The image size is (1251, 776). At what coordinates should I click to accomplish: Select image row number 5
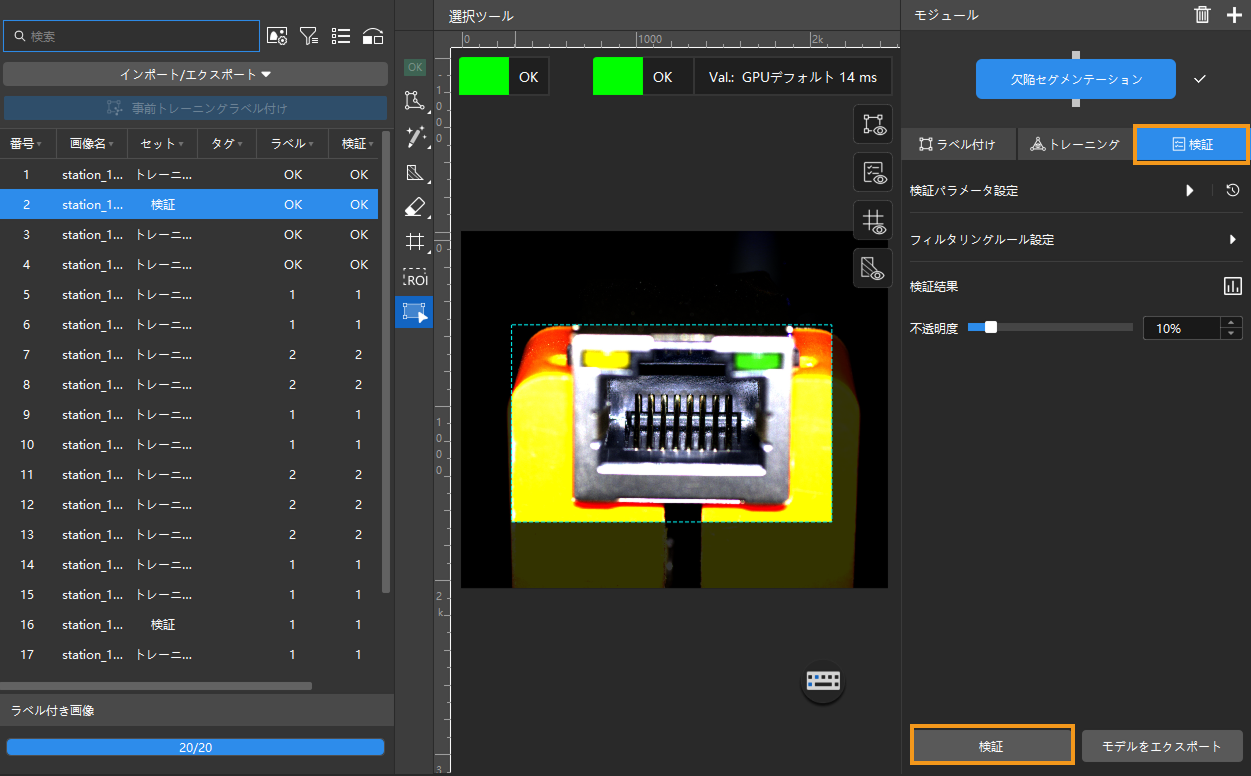[x=189, y=294]
